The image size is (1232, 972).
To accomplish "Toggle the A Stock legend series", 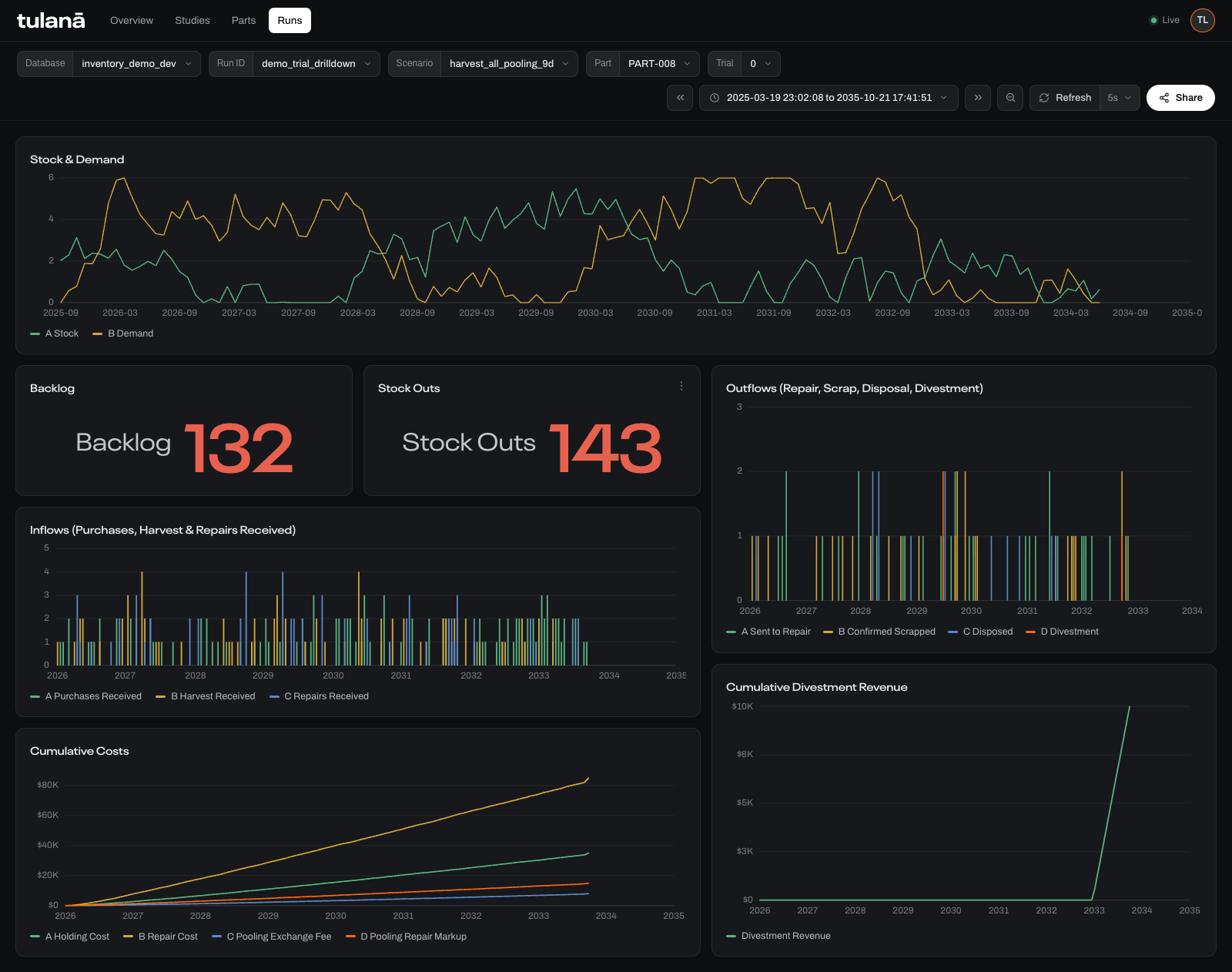I will 55,333.
